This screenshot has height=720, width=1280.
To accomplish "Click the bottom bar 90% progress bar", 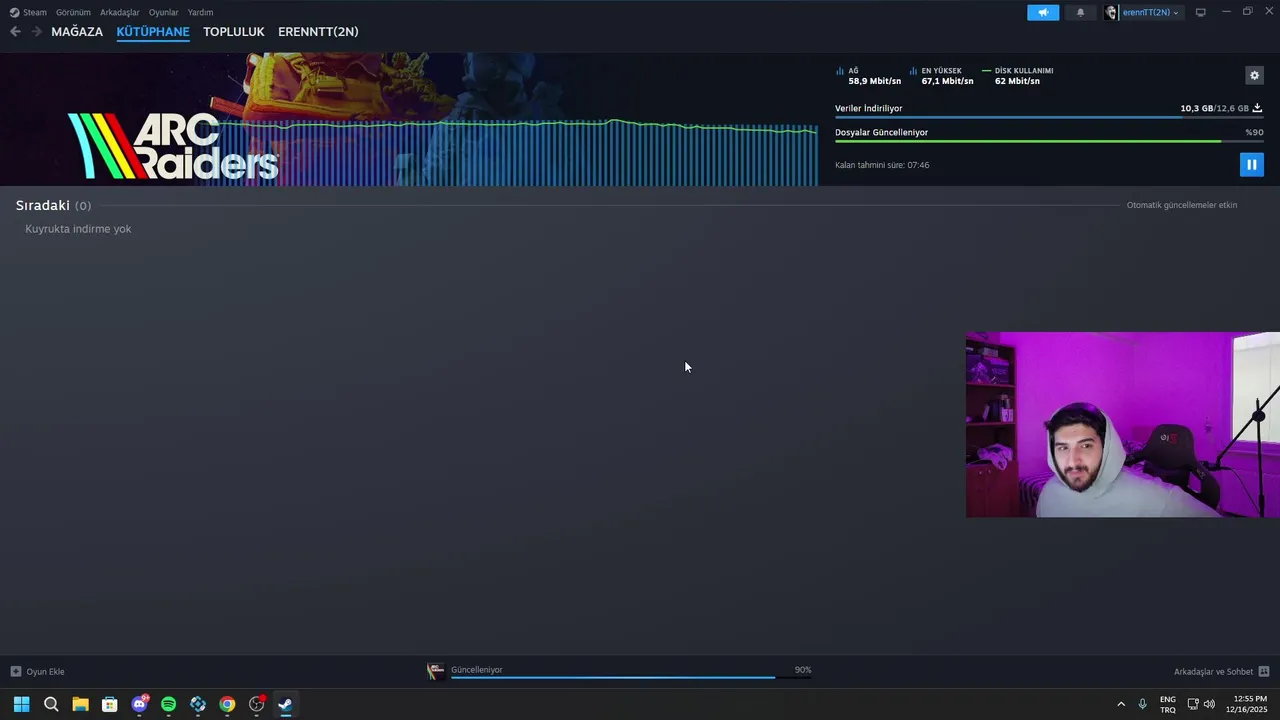I will [x=631, y=677].
